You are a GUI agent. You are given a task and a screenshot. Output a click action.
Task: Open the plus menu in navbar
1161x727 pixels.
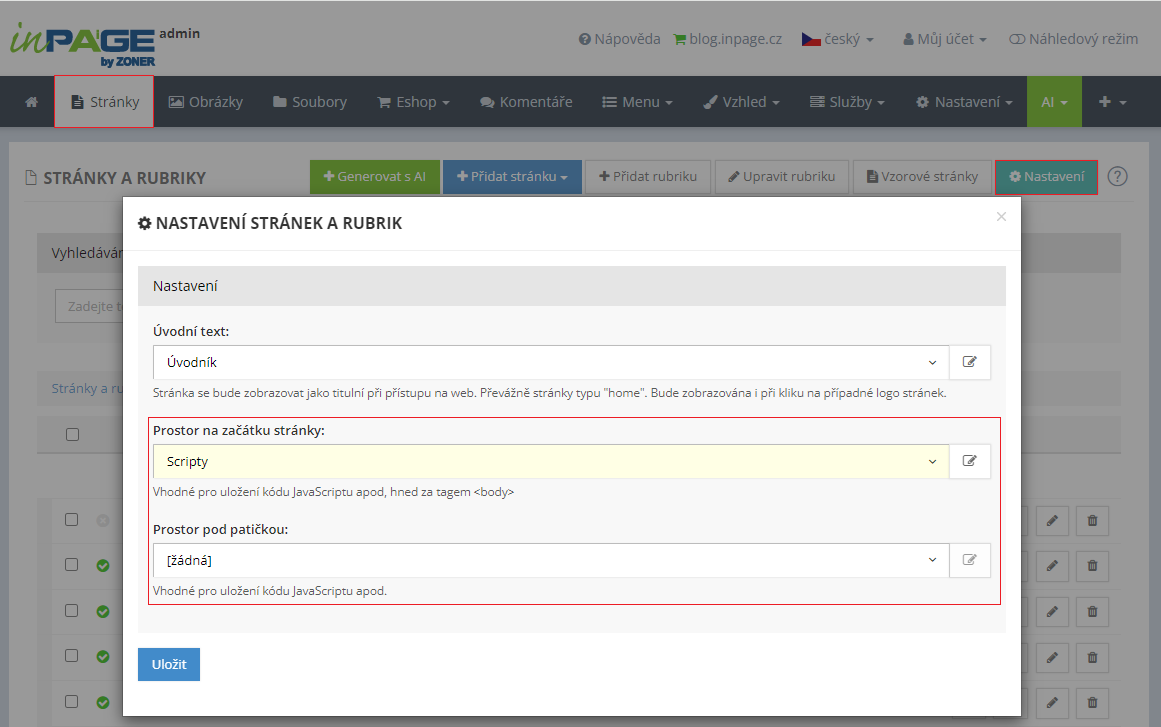1112,102
